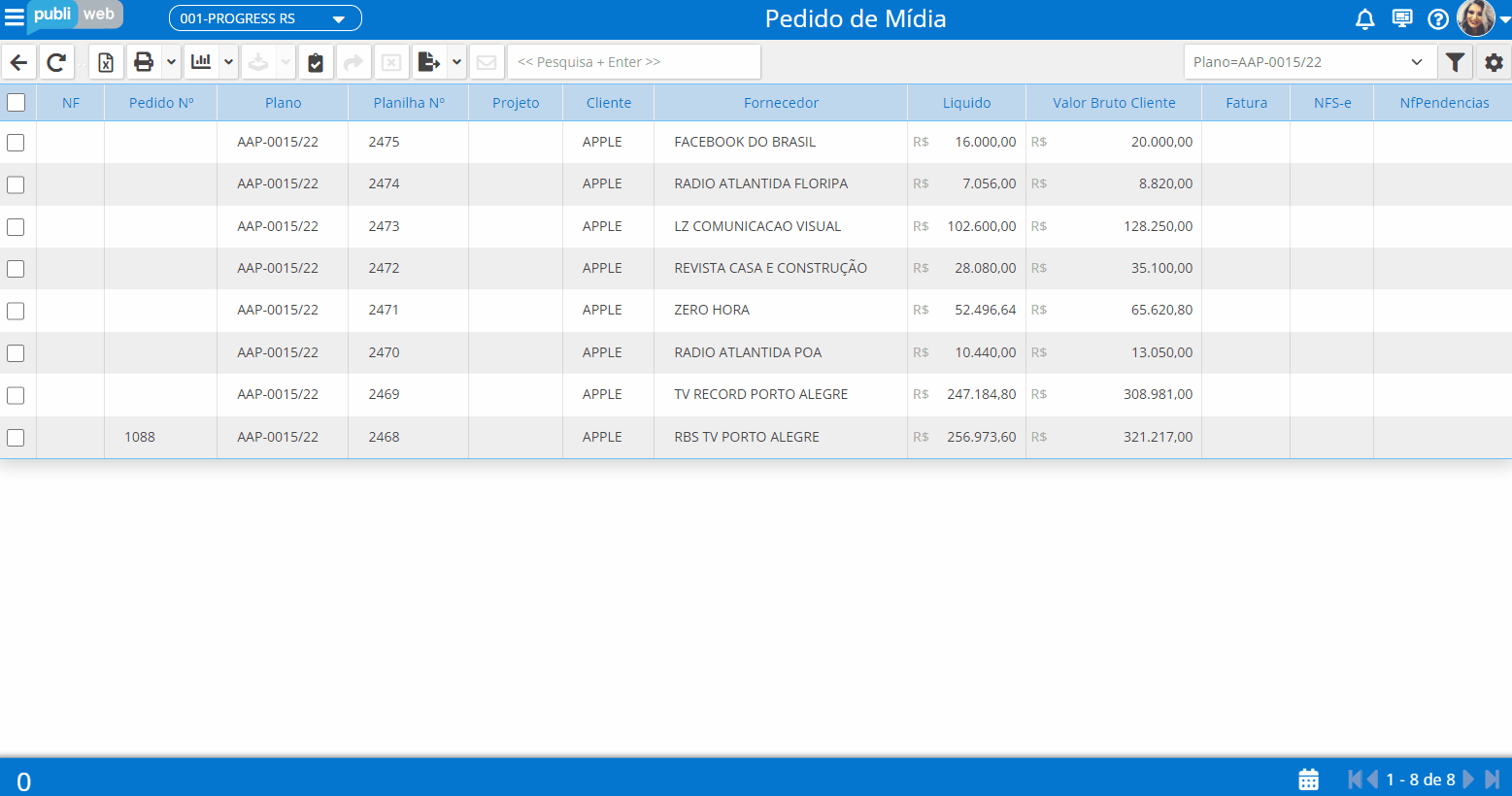The image size is (1512, 796).
Task: Click gross value 321.217,00
Action: 1159,437
